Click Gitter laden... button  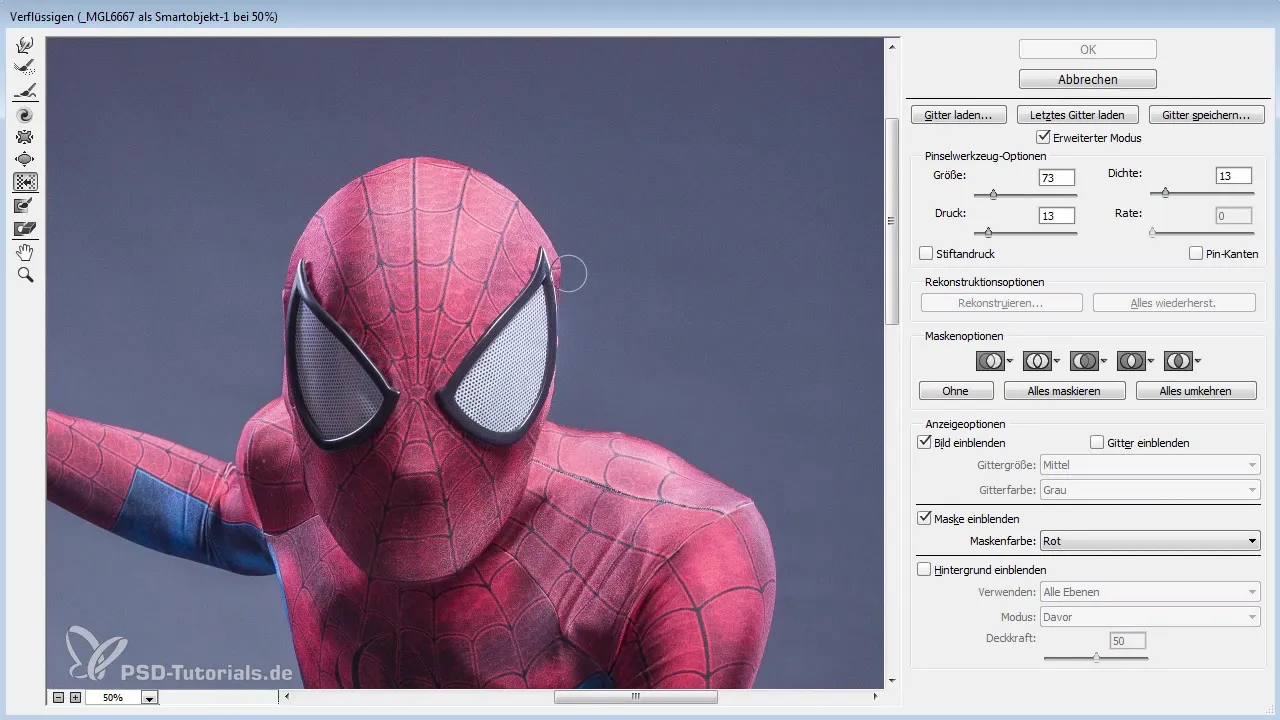[x=958, y=115]
